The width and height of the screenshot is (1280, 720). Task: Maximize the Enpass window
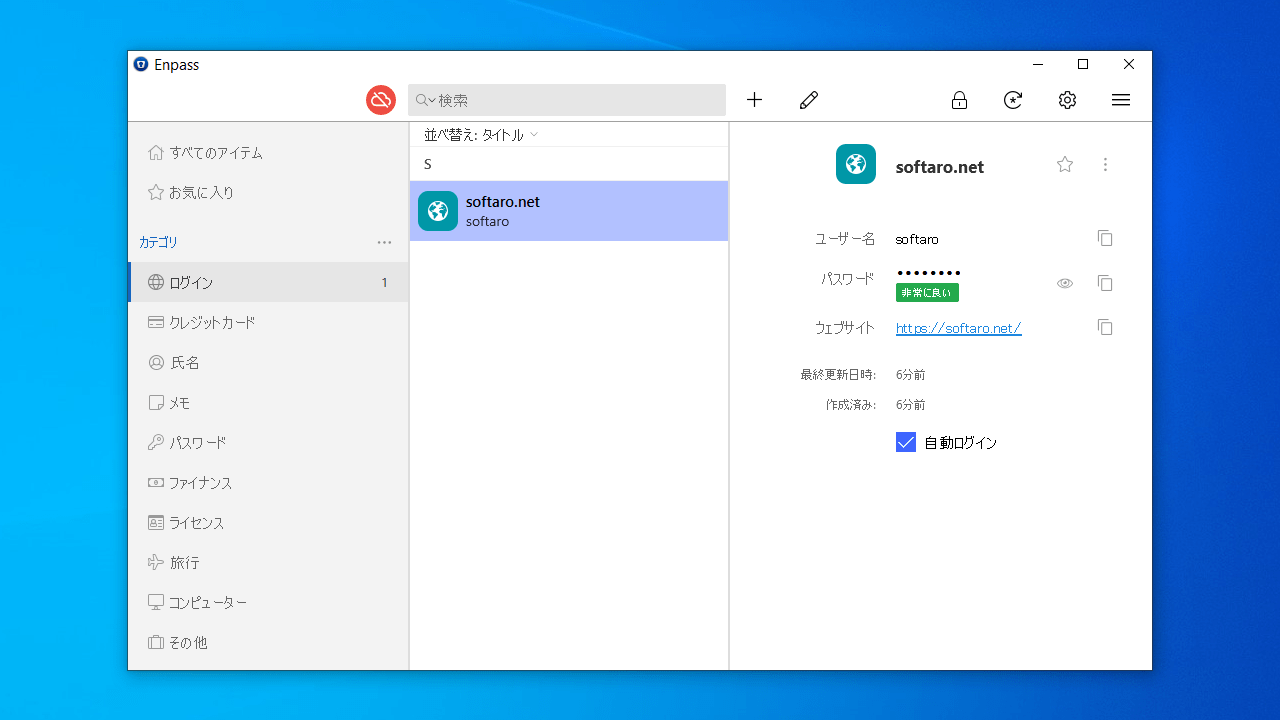pyautogui.click(x=1083, y=64)
